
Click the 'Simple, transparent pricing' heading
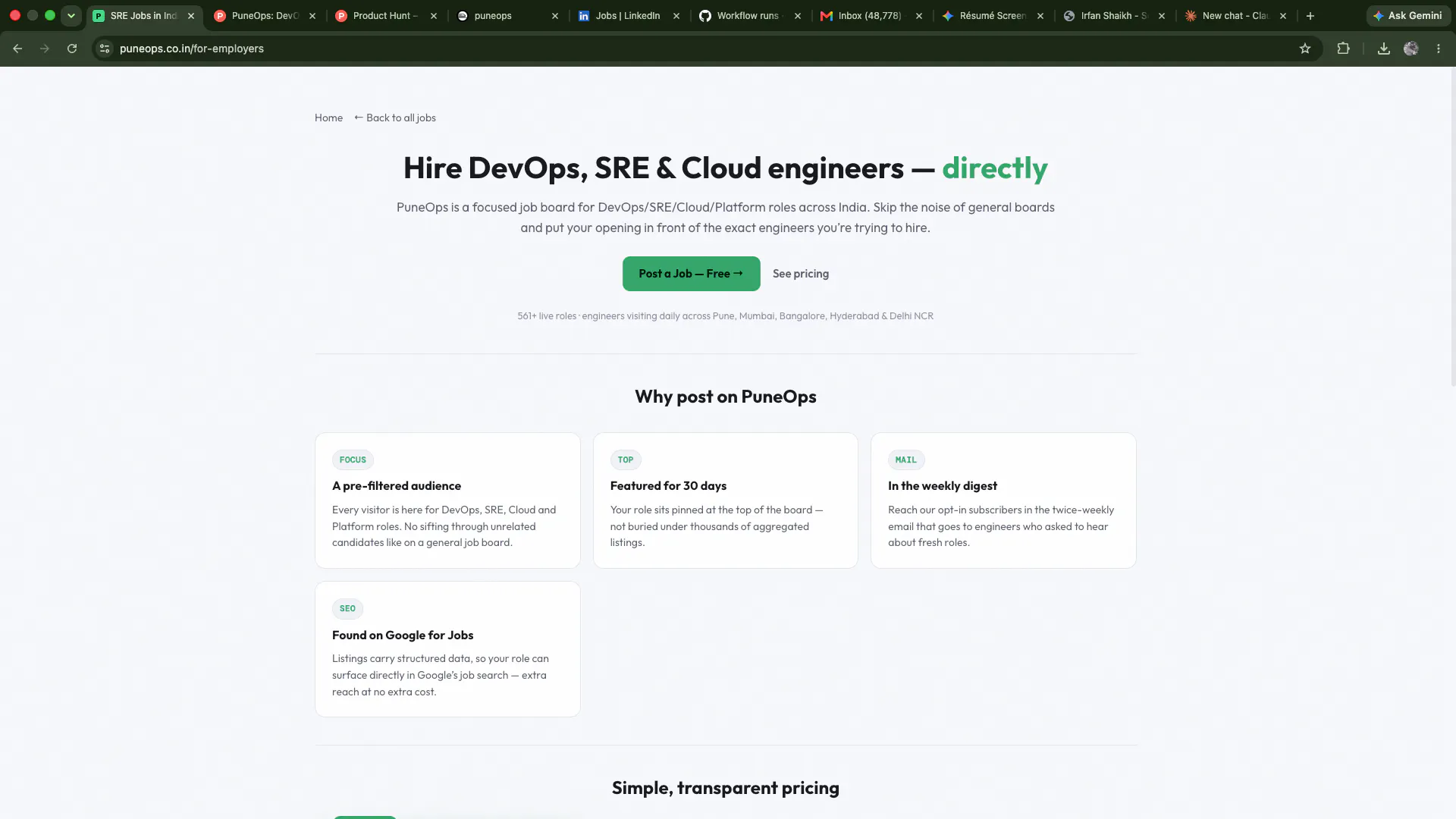tap(726, 788)
